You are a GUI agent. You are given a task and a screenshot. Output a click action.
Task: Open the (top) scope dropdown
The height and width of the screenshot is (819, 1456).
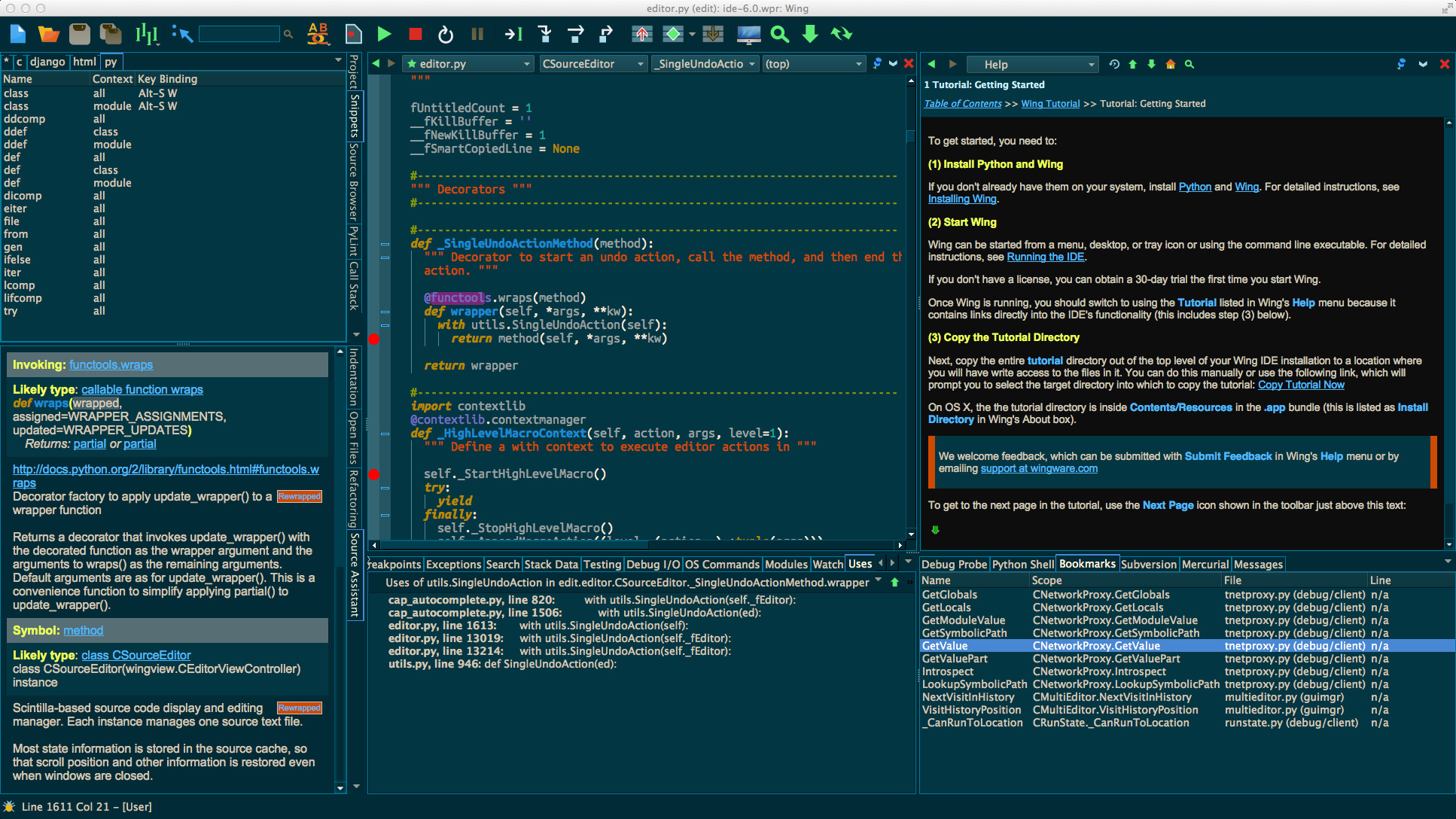[814, 64]
